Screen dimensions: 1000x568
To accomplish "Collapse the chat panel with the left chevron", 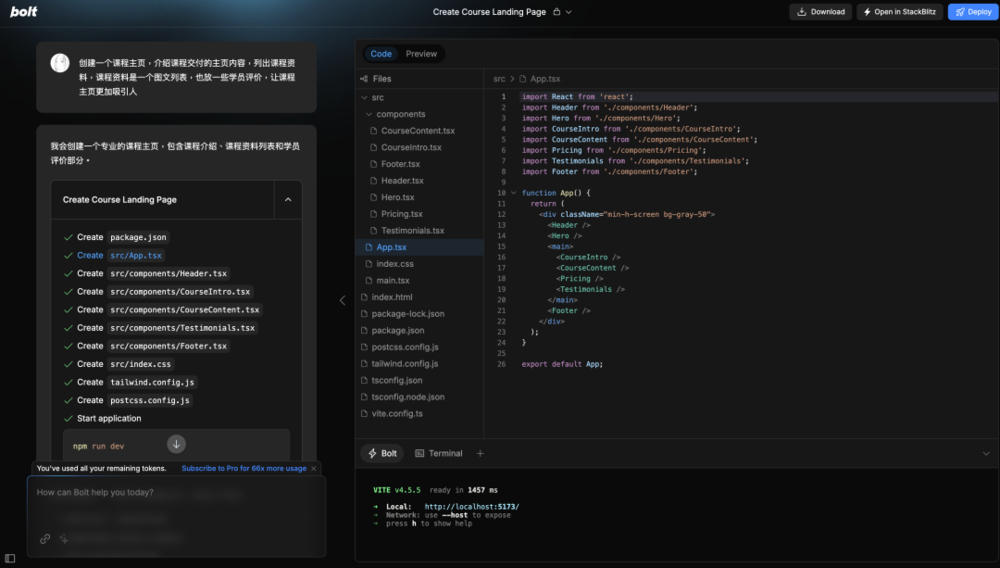I will pyautogui.click(x=342, y=300).
